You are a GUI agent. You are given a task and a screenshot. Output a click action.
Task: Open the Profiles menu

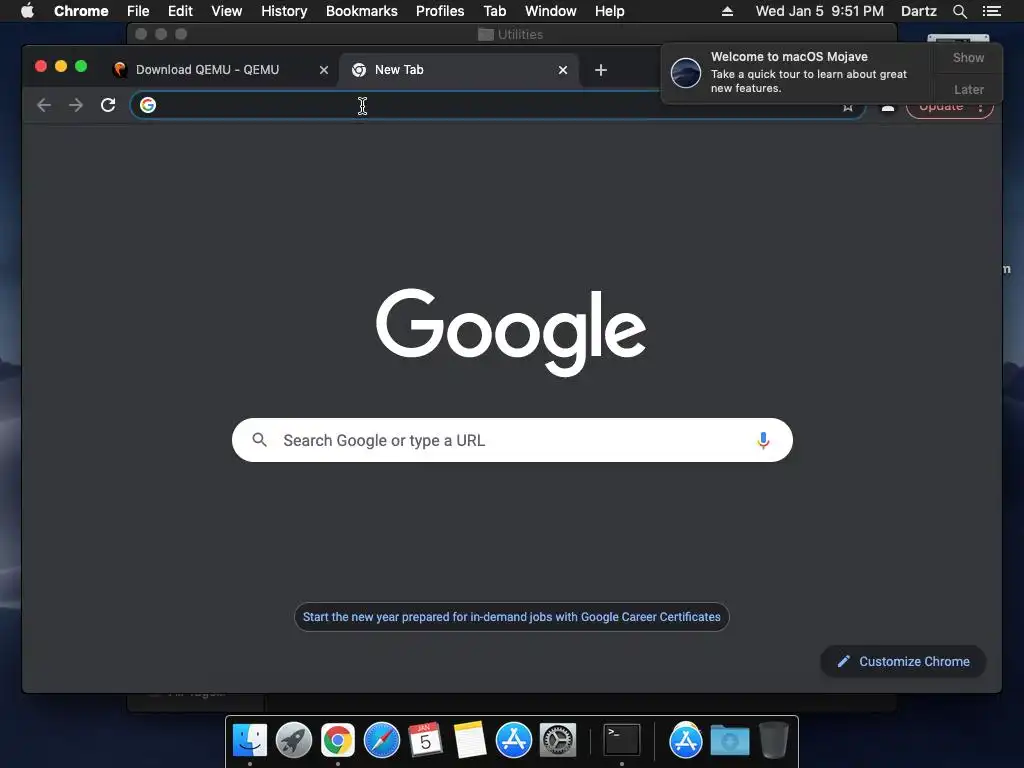tap(440, 11)
